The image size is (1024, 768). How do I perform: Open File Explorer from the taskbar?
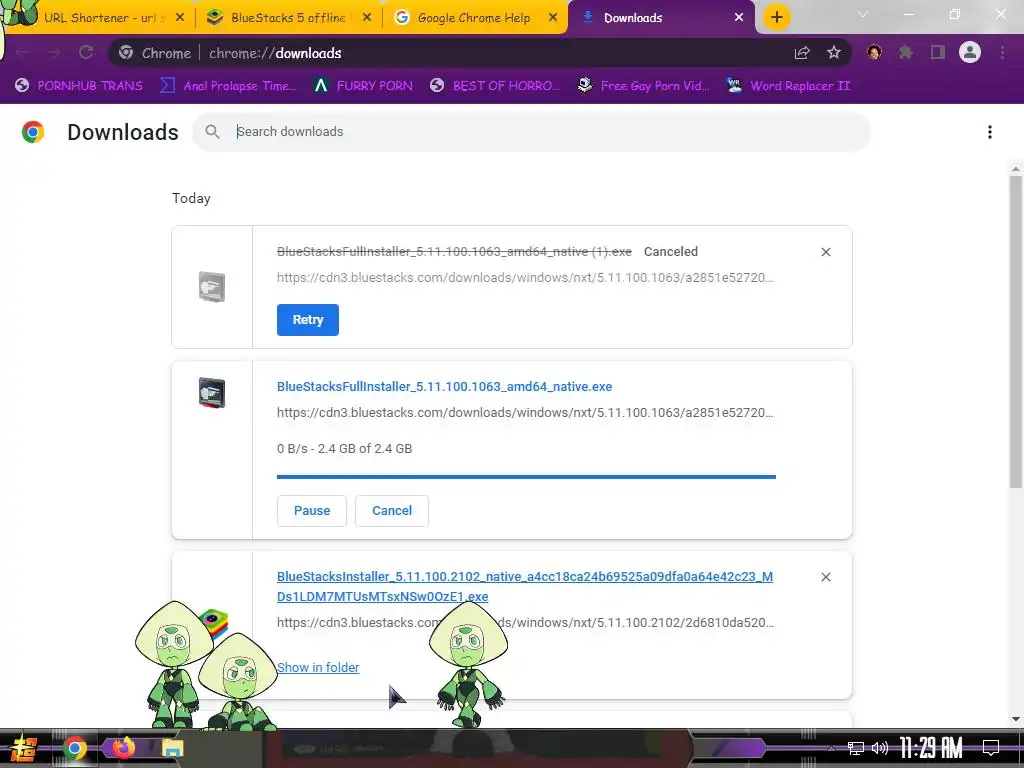click(173, 748)
